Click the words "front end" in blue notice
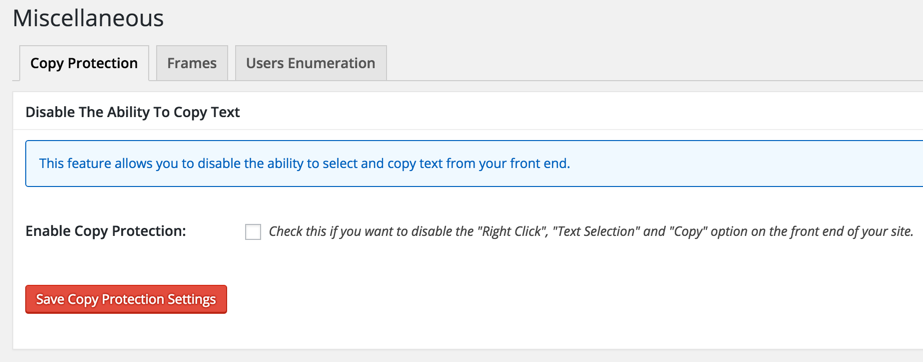This screenshot has width=923, height=362. point(539,163)
